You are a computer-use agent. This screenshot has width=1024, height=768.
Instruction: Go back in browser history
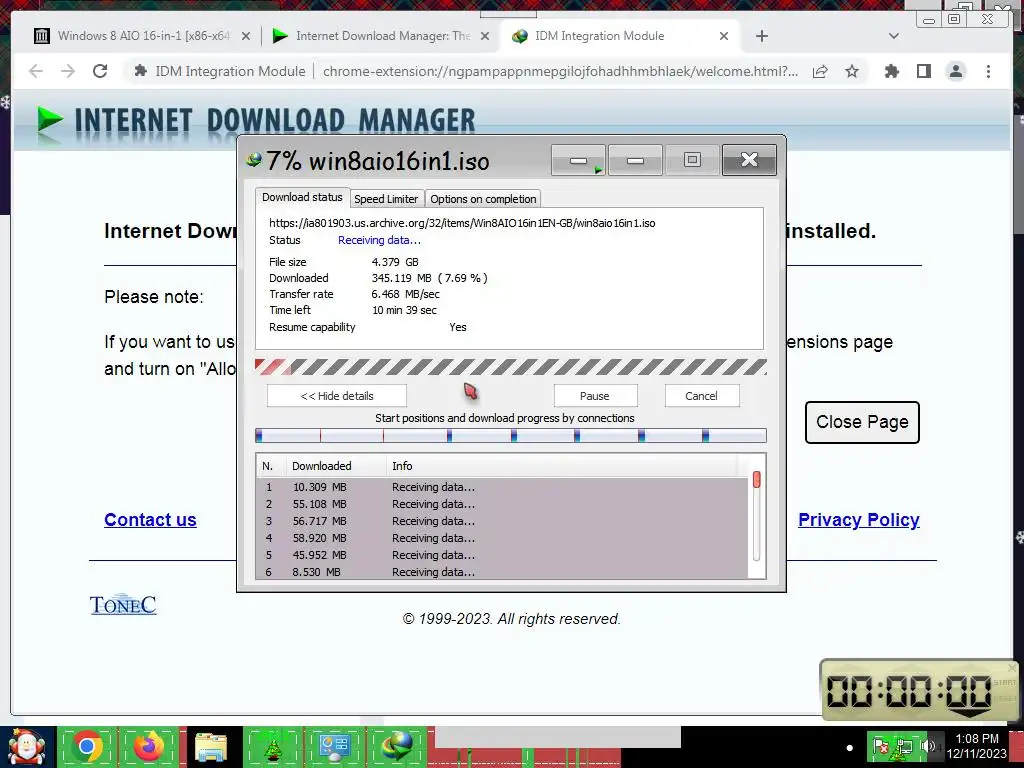[x=36, y=71]
